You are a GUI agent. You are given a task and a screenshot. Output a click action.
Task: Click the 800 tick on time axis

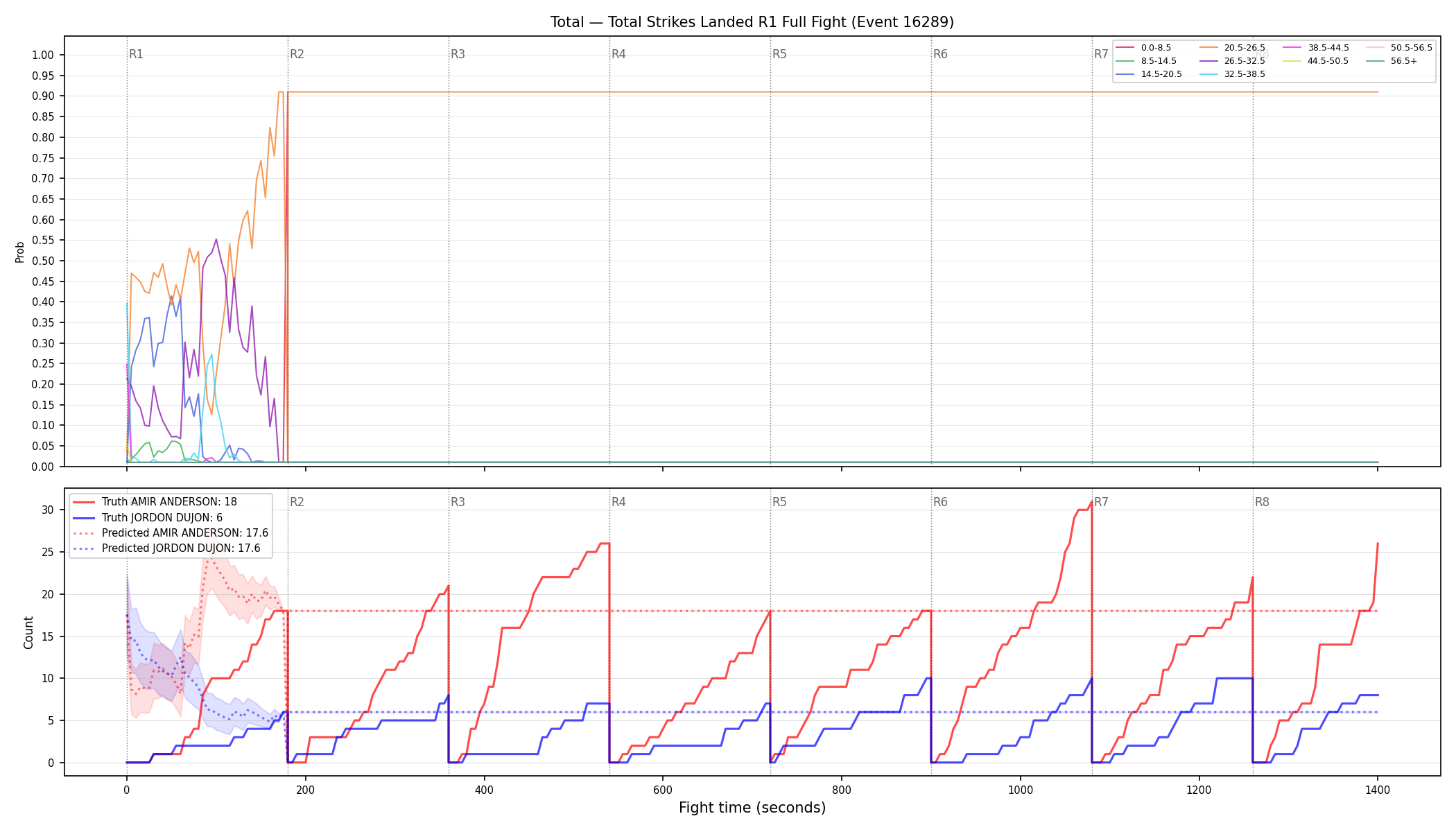pyautogui.click(x=842, y=790)
